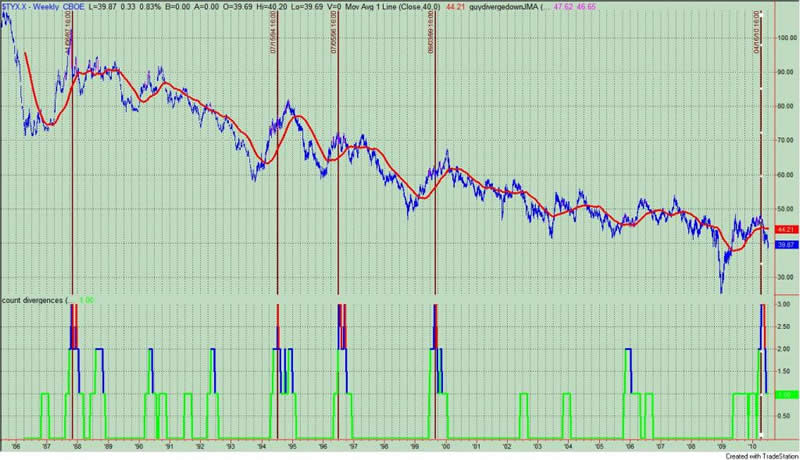
Task: Click the 100.00 level on price axis
Action: (x=786, y=38)
